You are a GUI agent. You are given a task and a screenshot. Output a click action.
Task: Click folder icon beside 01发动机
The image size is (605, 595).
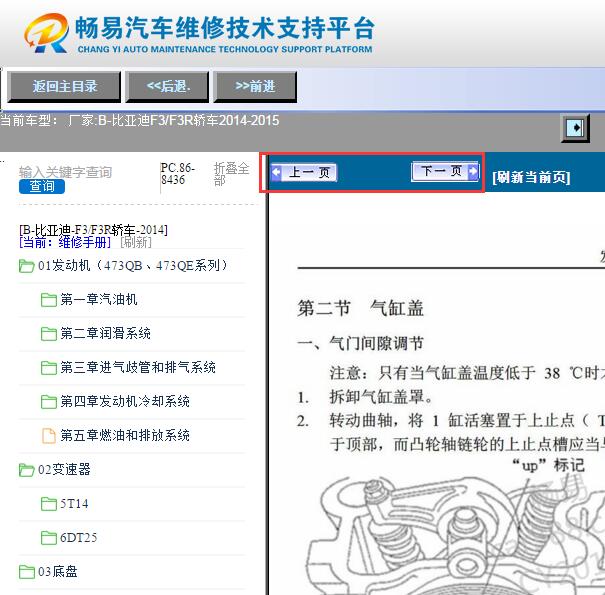[x=27, y=266]
